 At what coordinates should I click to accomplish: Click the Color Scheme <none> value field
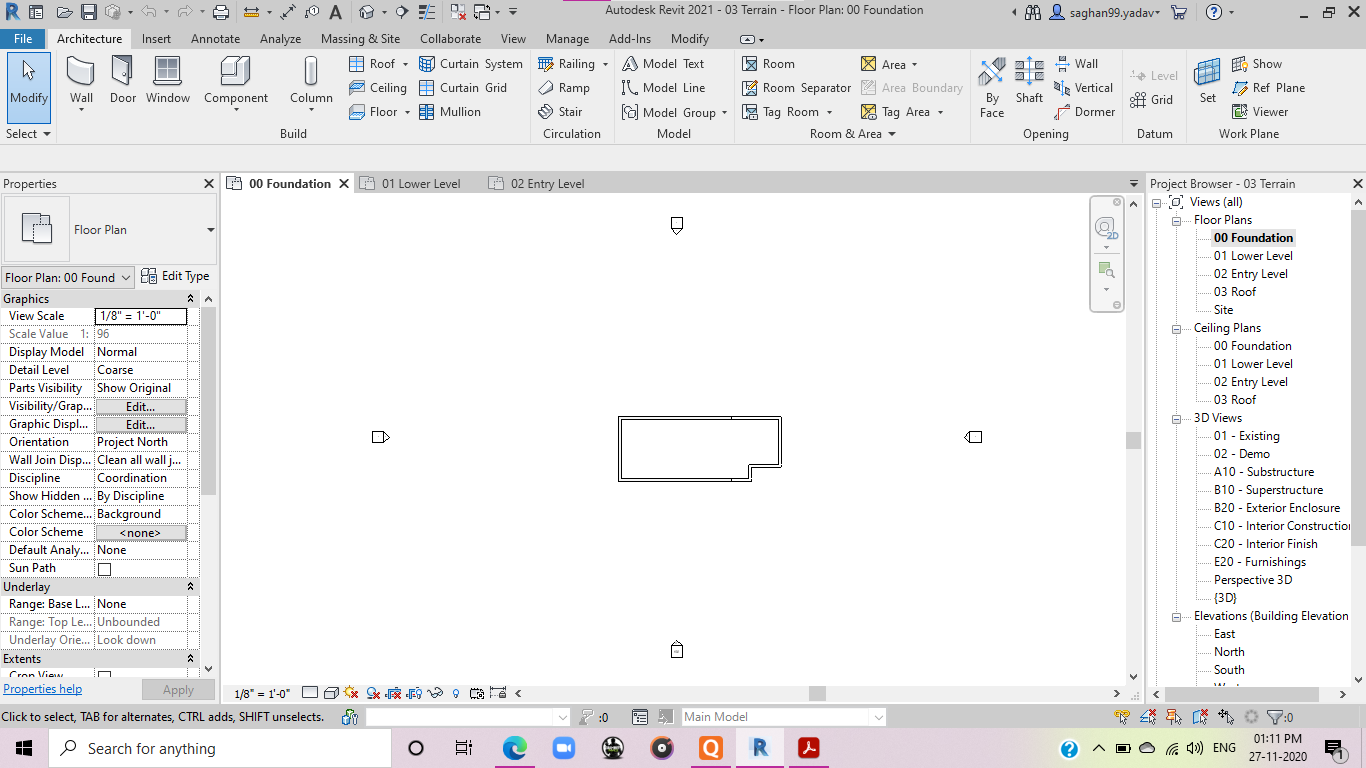coord(141,531)
